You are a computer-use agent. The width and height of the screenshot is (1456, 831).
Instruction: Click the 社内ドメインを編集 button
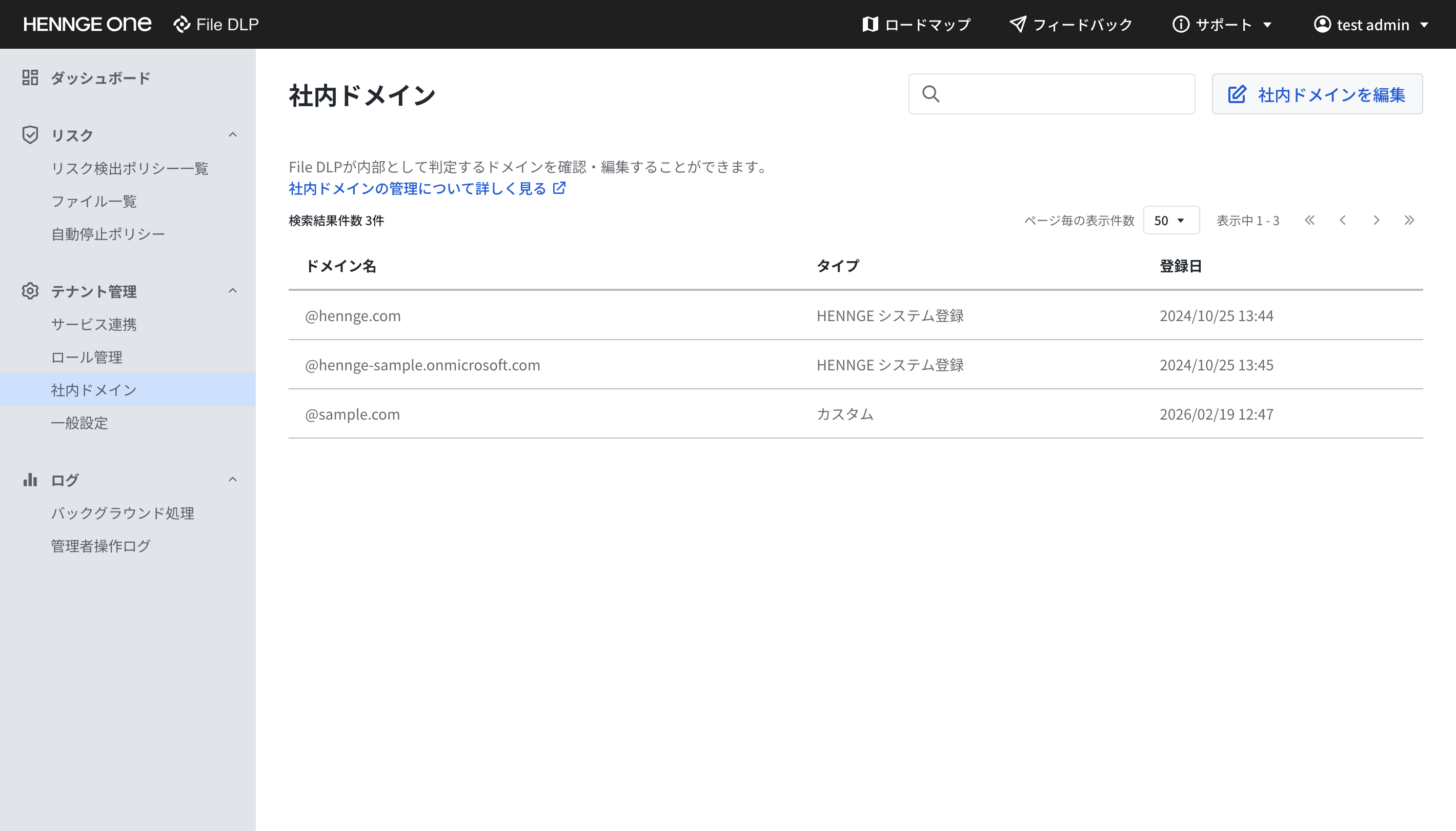pyautogui.click(x=1317, y=94)
